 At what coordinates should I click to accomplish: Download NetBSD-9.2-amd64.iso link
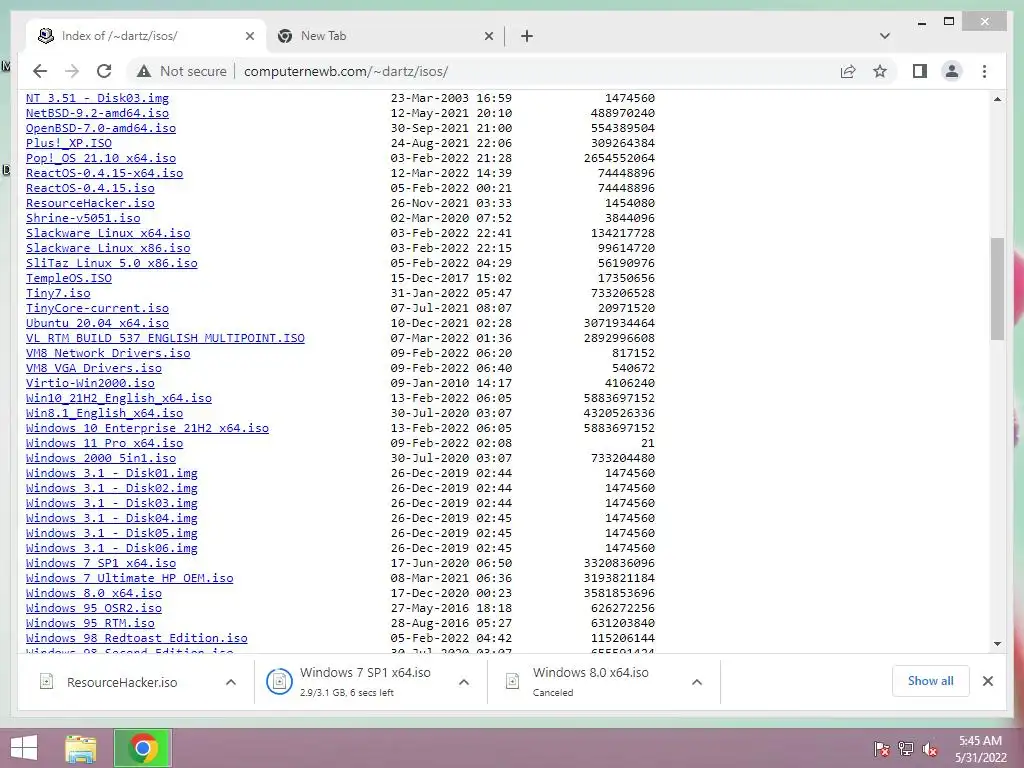pyautogui.click(x=97, y=113)
